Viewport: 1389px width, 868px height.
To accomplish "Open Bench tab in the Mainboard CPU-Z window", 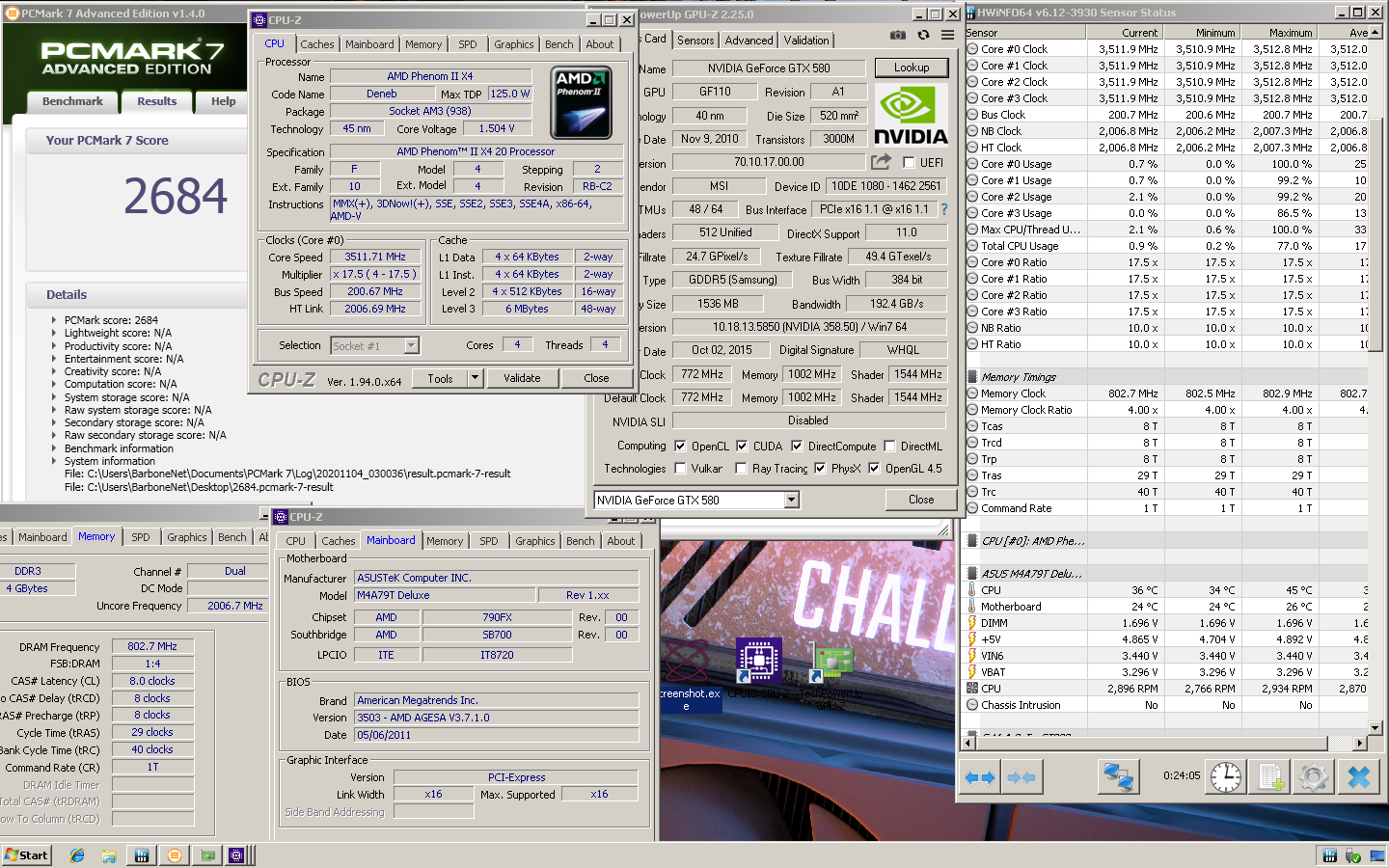I will tap(580, 541).
